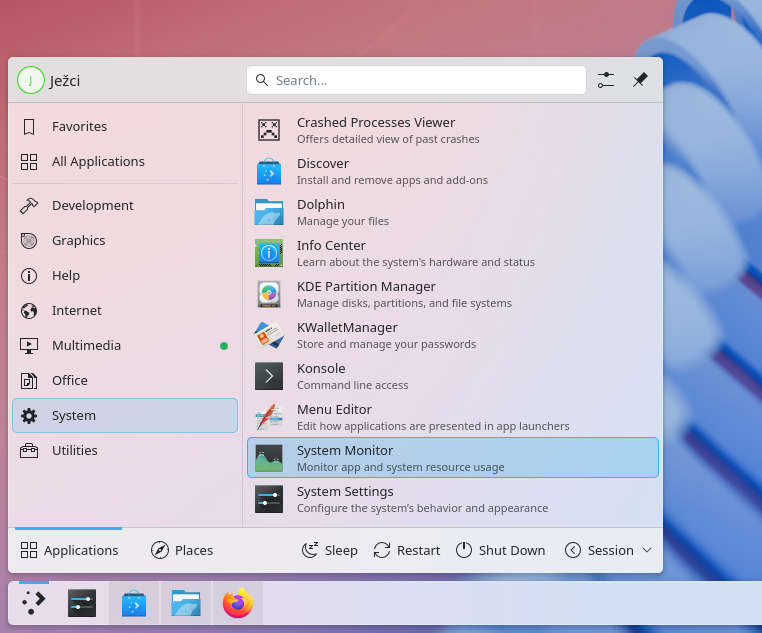The height and width of the screenshot is (633, 762).
Task: Open Dolphin from the taskbar
Action: click(186, 603)
